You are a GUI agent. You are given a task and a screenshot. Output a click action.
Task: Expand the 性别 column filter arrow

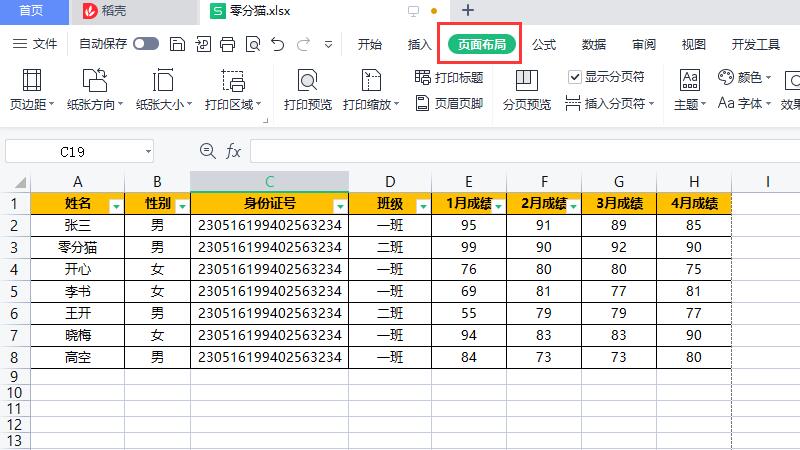[181, 205]
